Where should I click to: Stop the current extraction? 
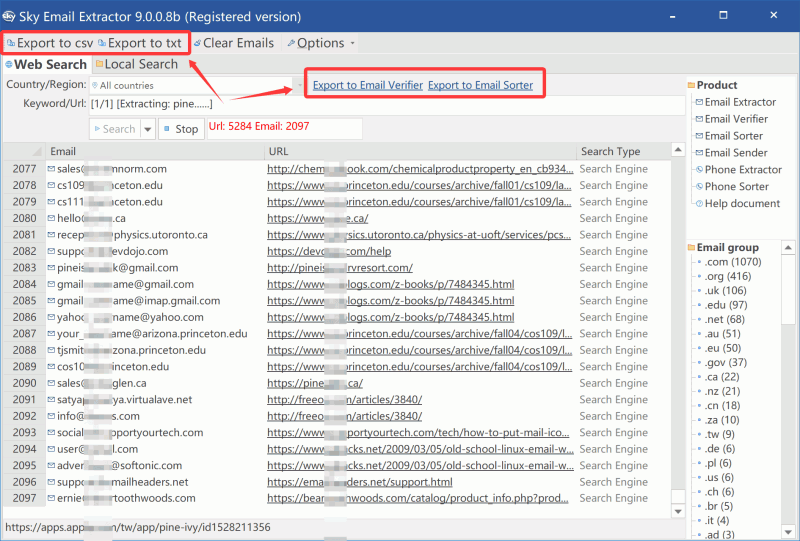[181, 129]
